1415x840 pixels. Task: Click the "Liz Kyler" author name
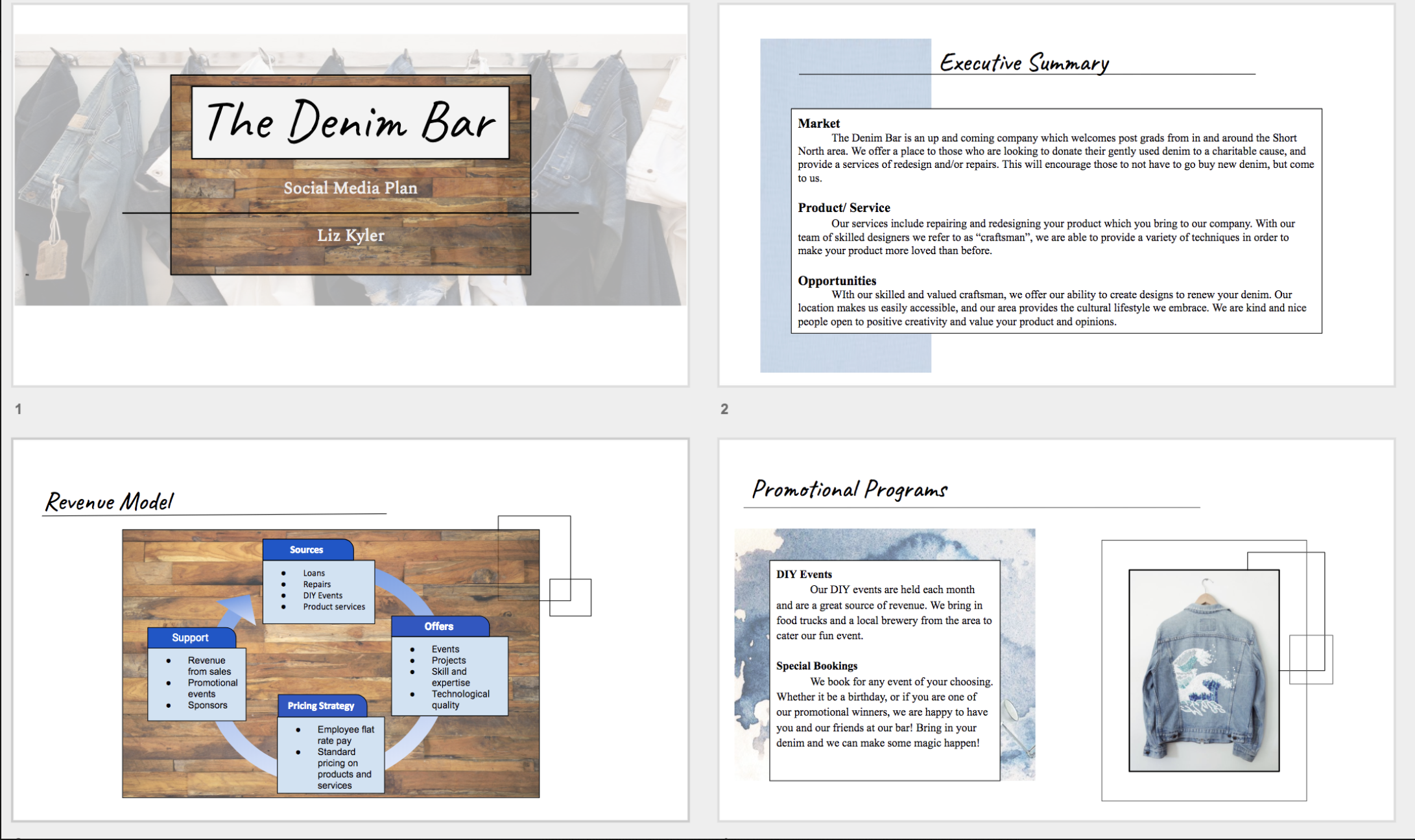pos(350,235)
